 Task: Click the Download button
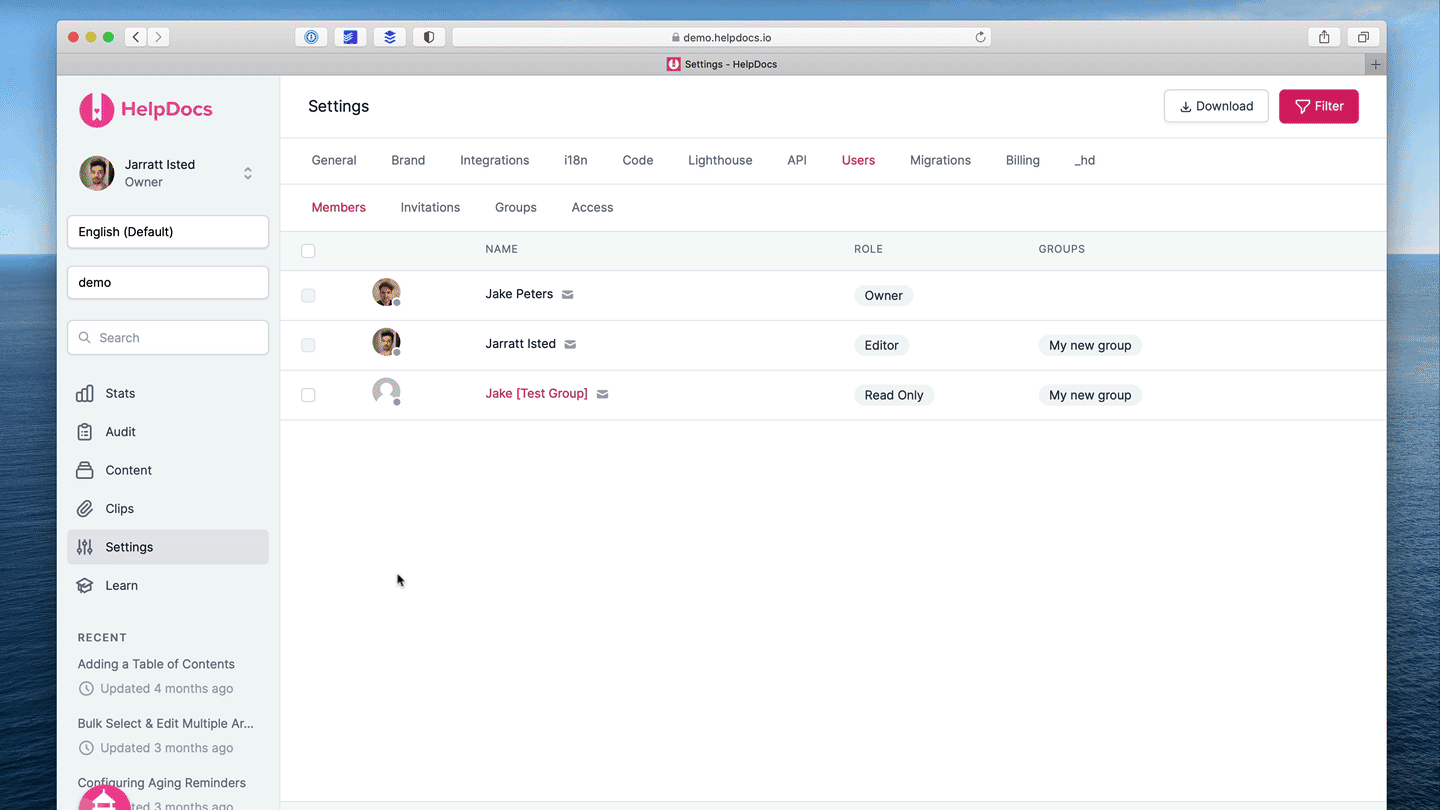1216,106
